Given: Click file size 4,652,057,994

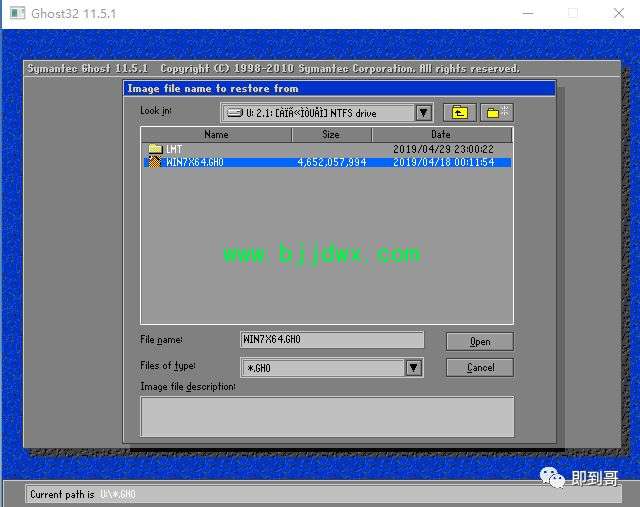Looking at the screenshot, I should click(x=332, y=162).
